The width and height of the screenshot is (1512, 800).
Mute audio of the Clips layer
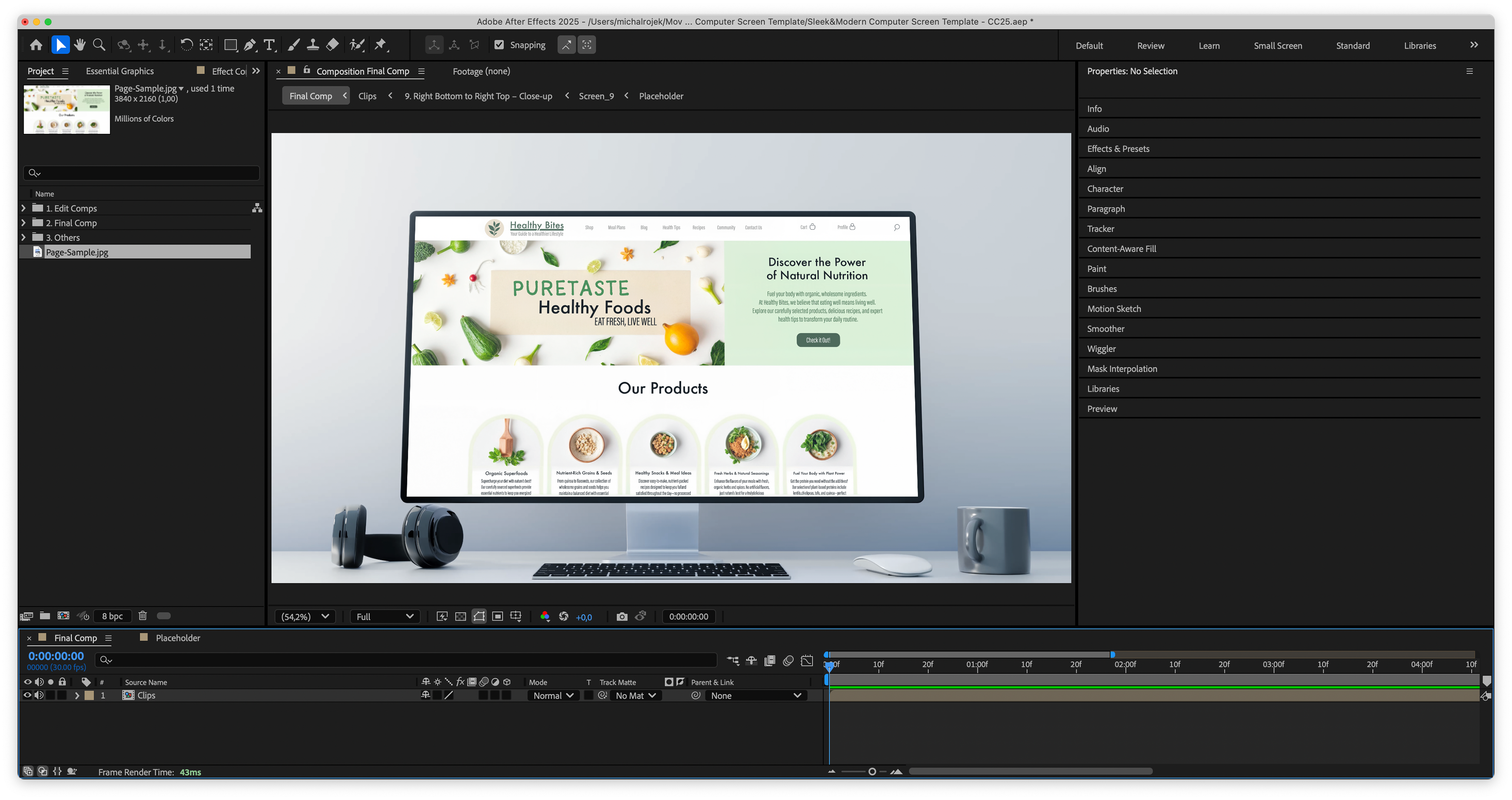click(39, 696)
